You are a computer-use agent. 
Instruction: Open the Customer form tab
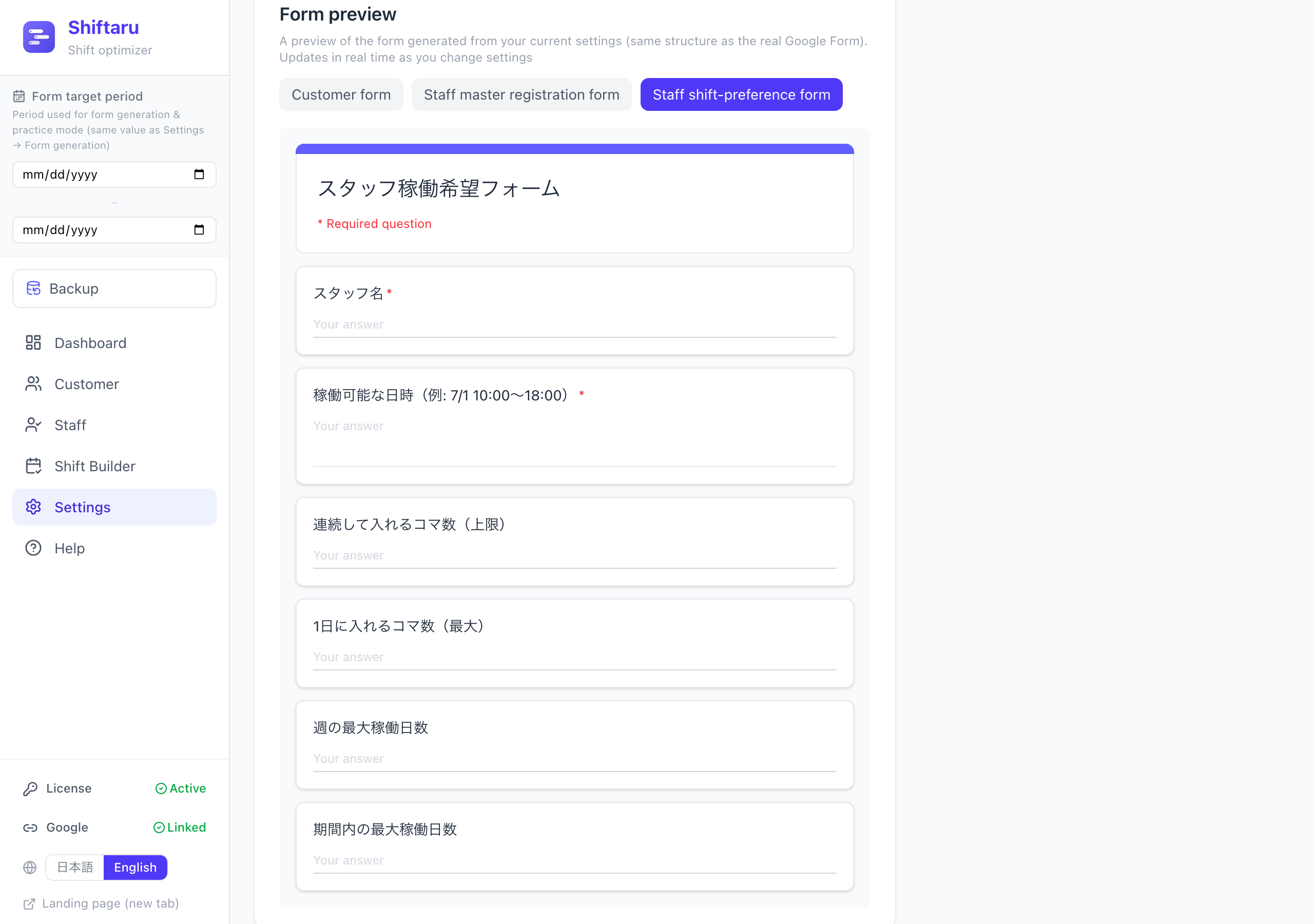click(341, 94)
